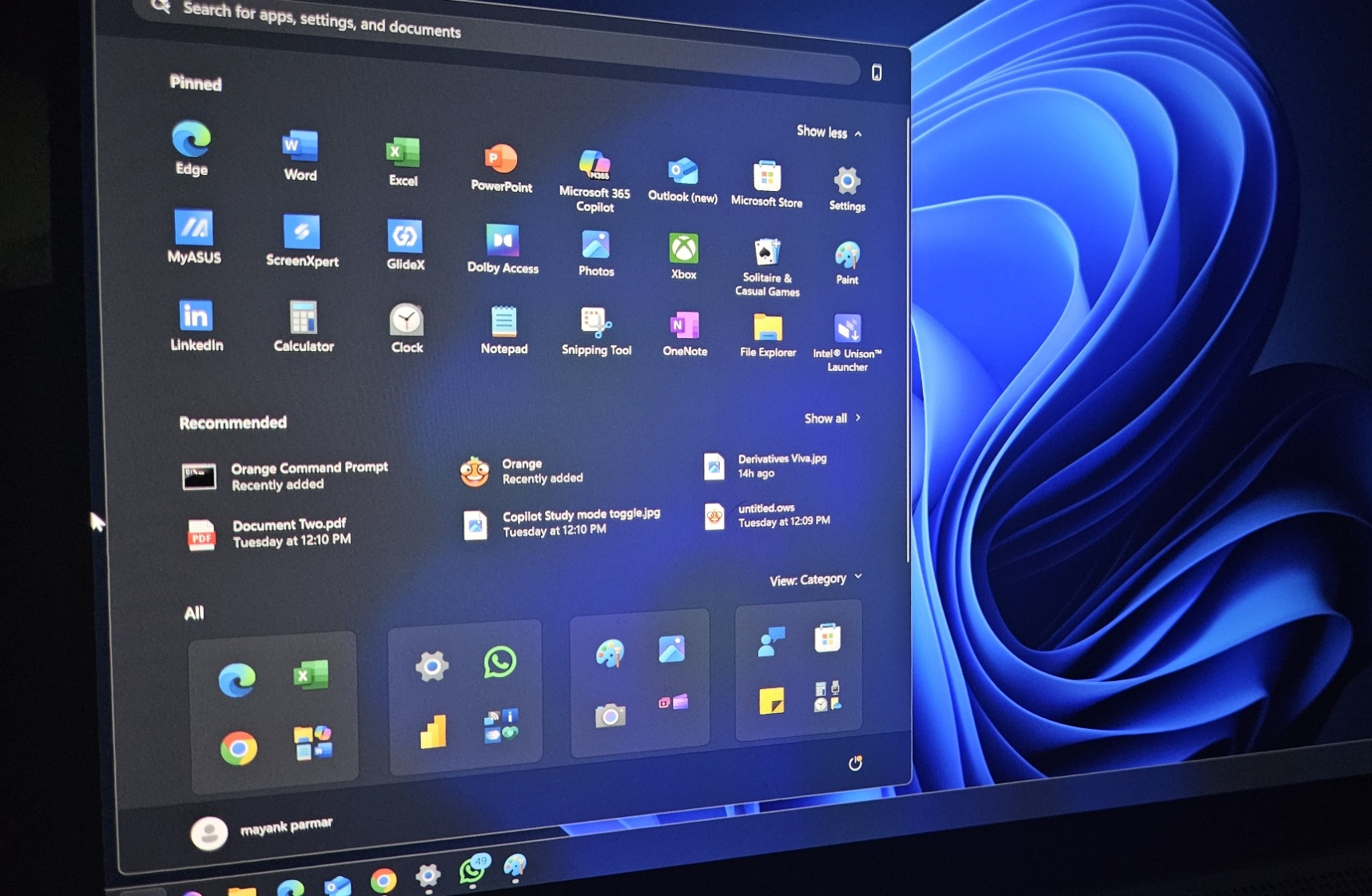Open WhatsApp from the taskbar
The height and width of the screenshot is (896, 1372).
click(471, 870)
